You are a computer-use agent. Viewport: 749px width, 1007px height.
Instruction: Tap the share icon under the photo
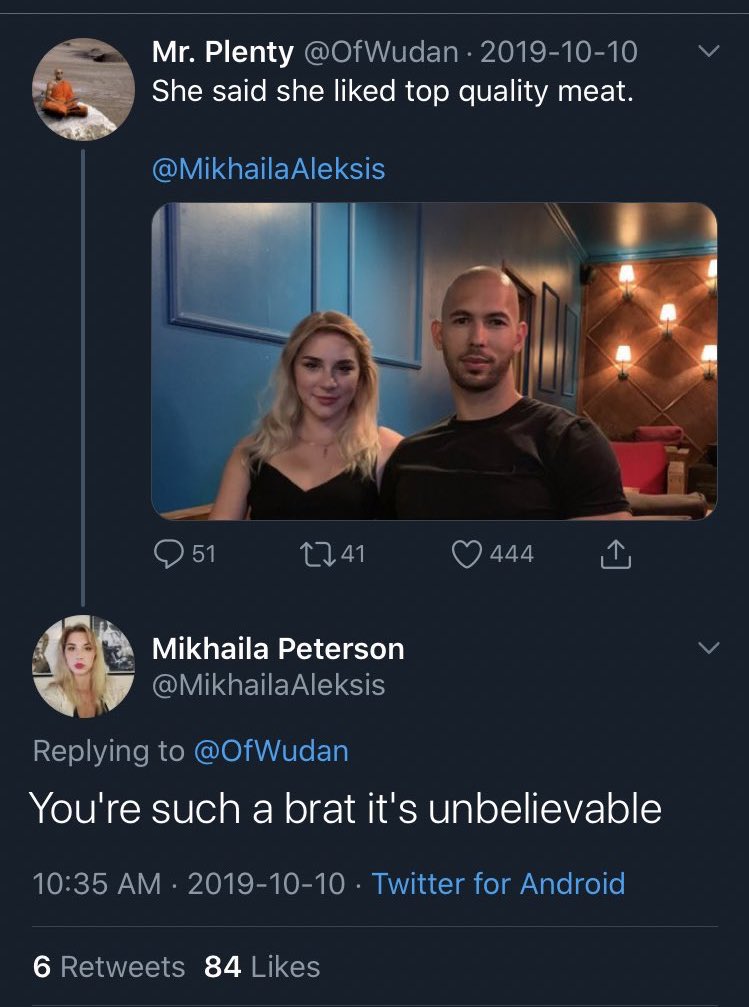[x=615, y=554]
